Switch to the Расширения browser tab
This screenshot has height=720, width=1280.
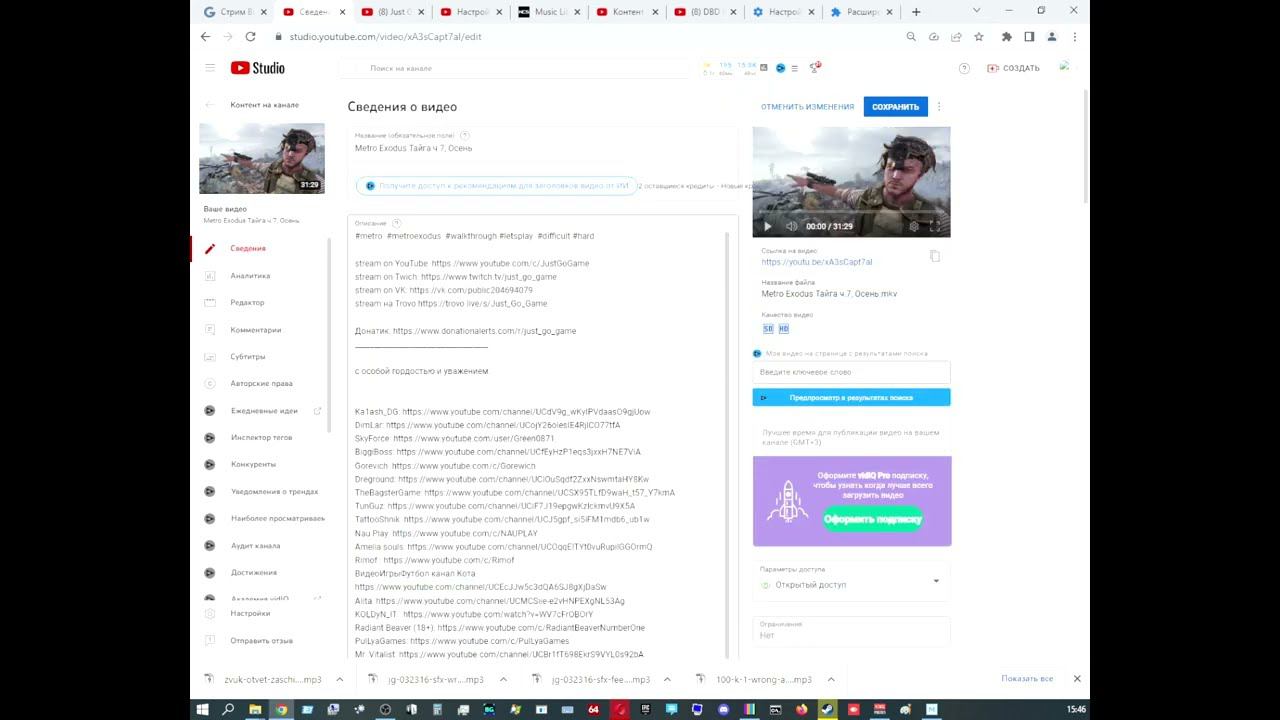pos(862,12)
